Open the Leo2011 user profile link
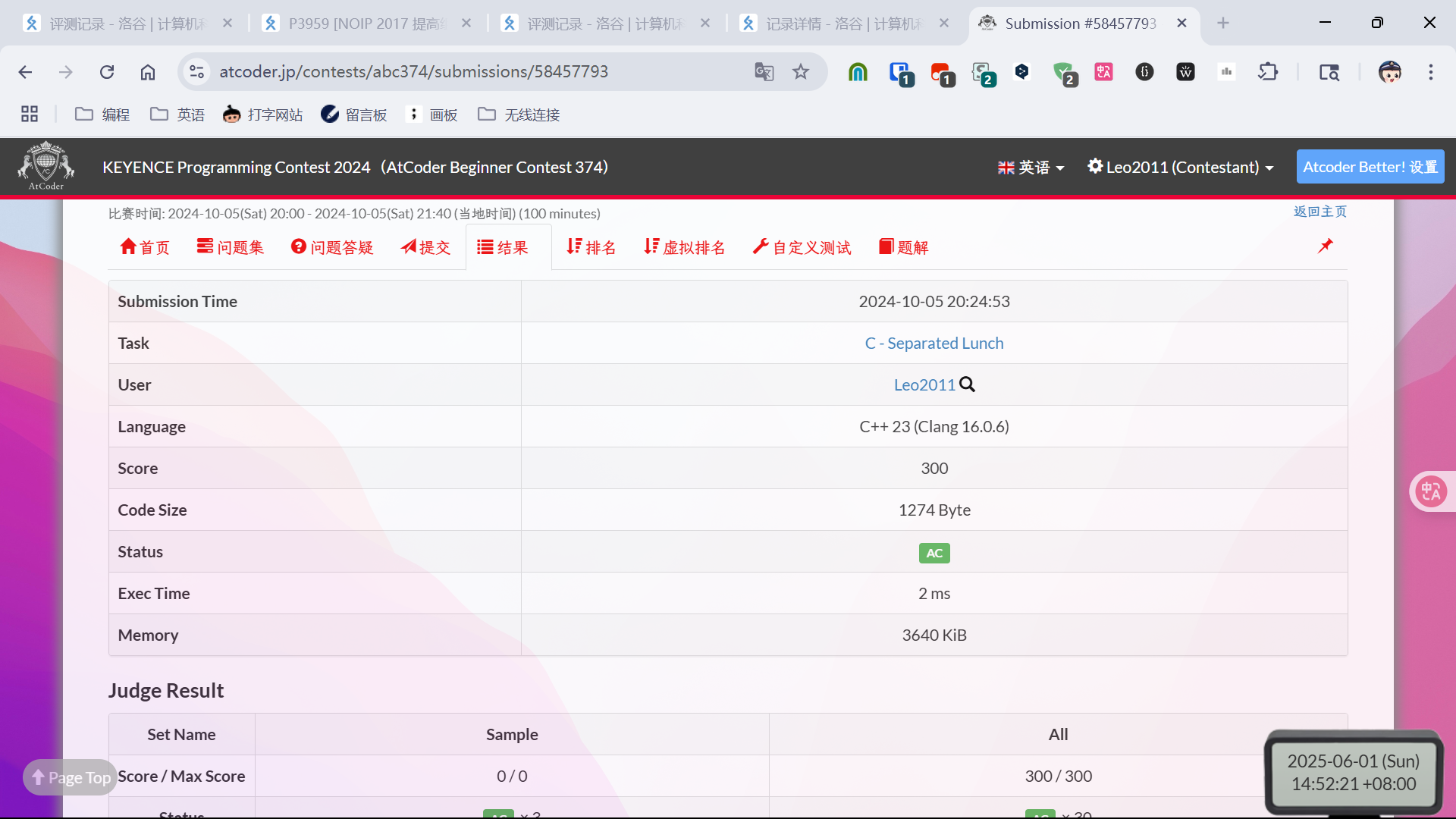This screenshot has height=819, width=1456. click(924, 384)
